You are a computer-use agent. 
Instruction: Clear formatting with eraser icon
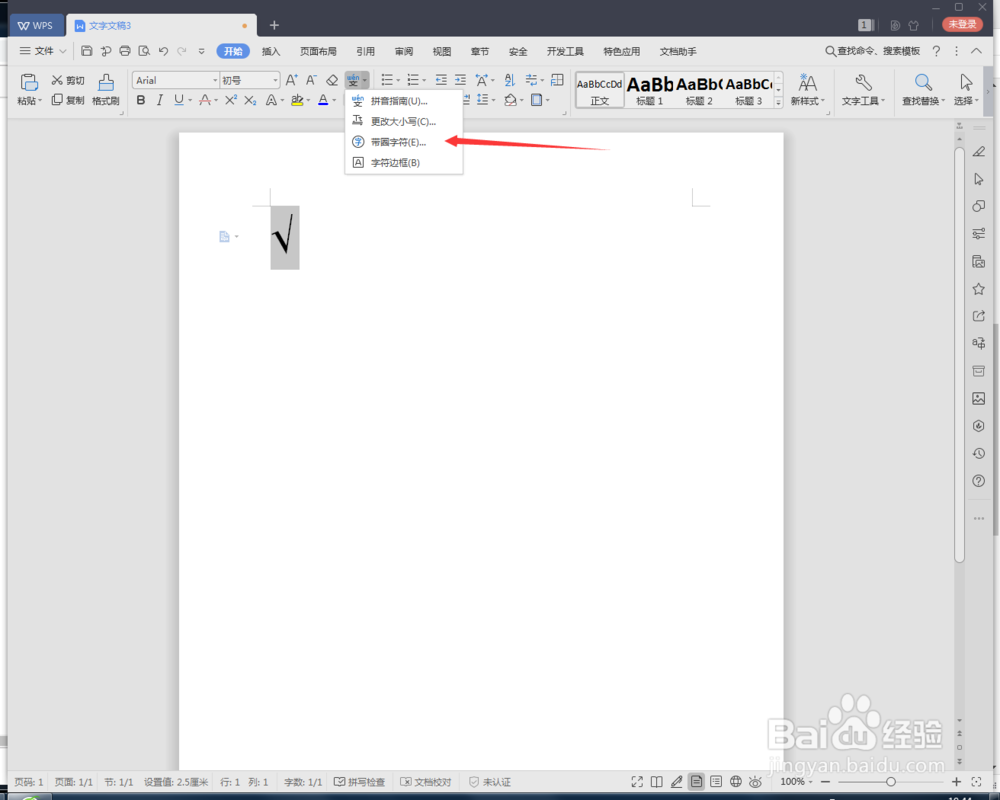332,80
